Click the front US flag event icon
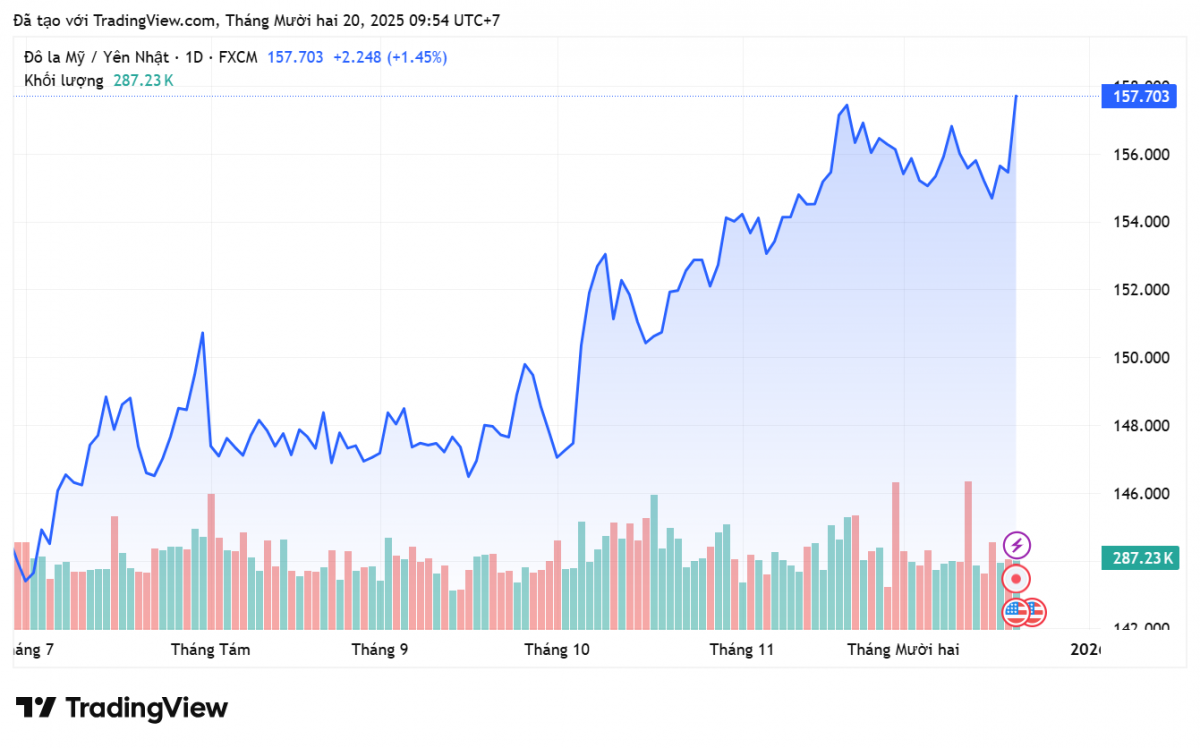1200x748 pixels. (x=1016, y=611)
